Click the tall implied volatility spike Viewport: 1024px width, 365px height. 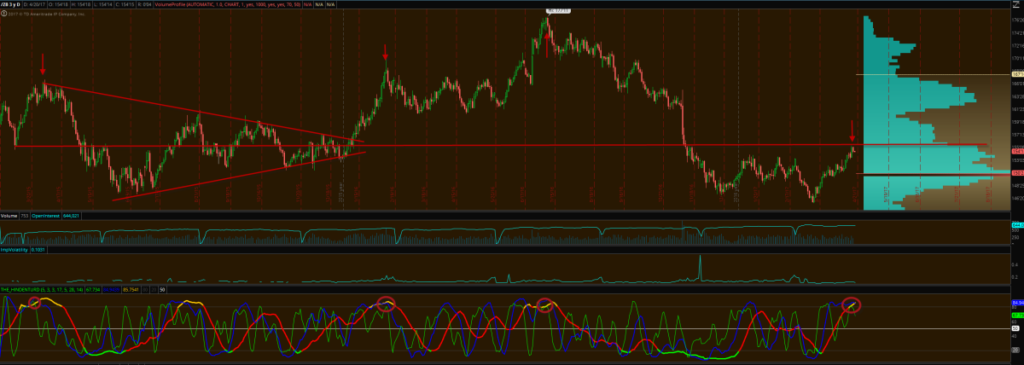[x=700, y=268]
